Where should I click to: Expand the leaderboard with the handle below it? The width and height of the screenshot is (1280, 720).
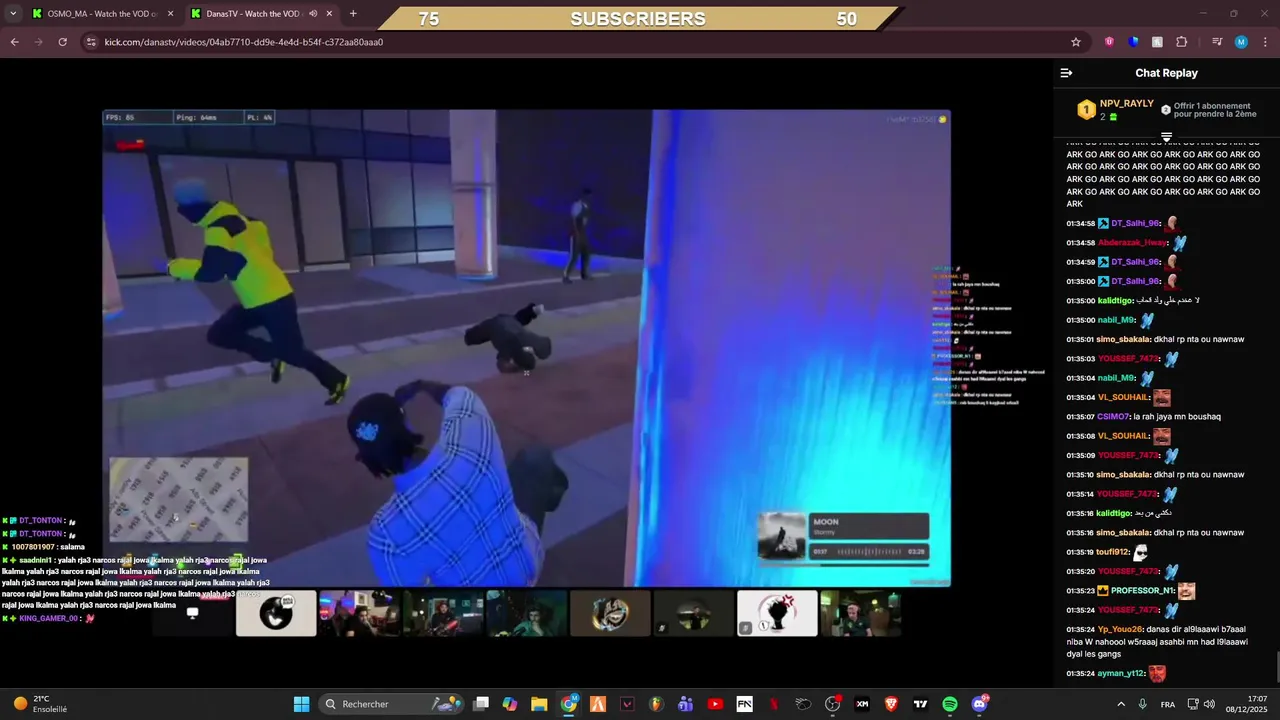(x=1166, y=137)
